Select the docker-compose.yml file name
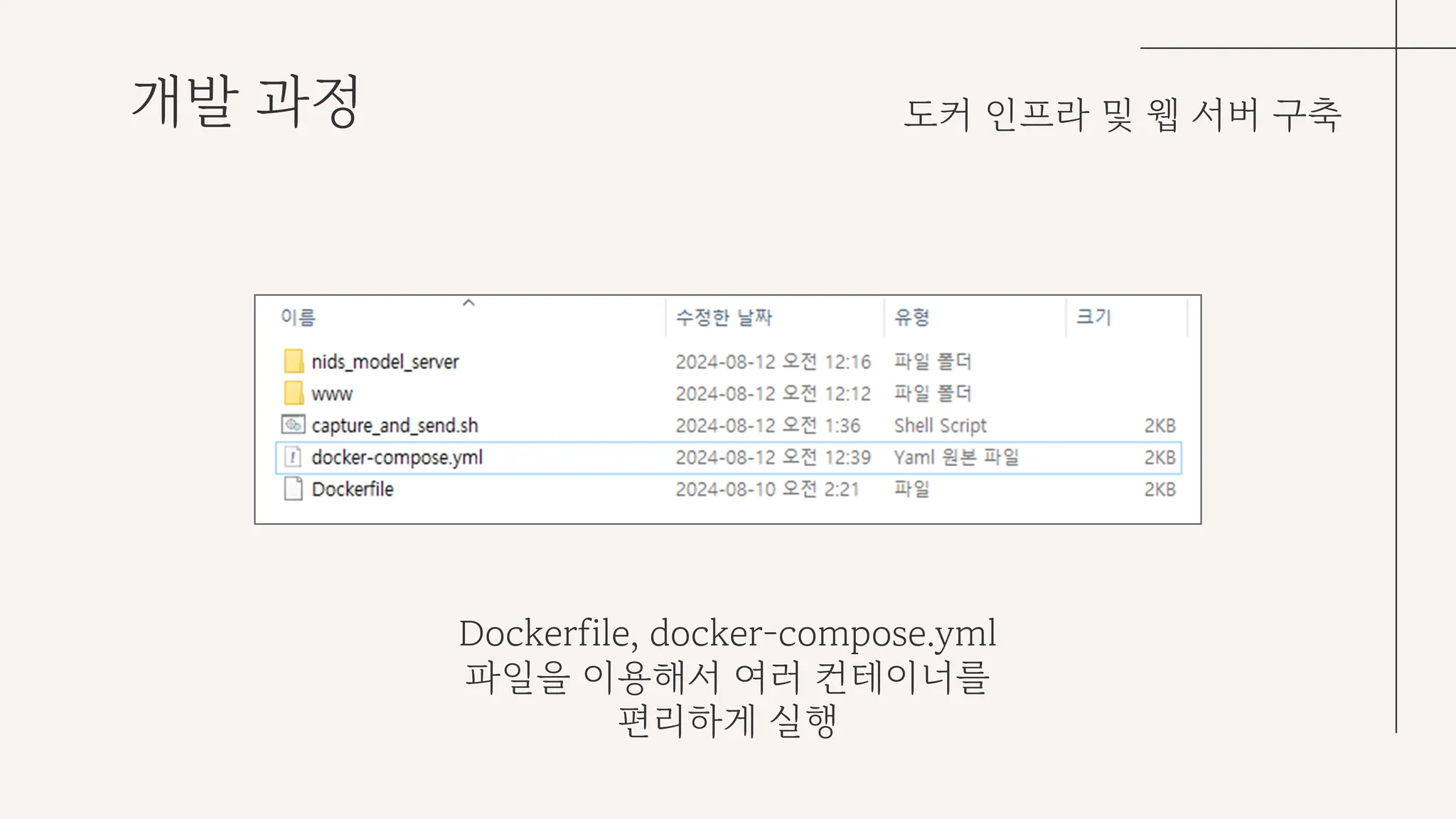 (x=397, y=457)
